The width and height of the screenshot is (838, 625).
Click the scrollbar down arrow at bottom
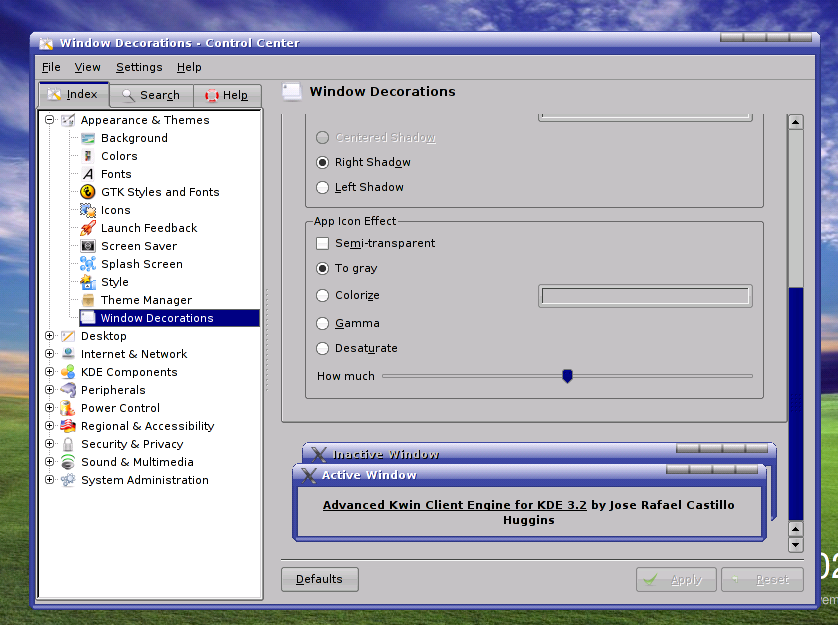tap(796, 545)
